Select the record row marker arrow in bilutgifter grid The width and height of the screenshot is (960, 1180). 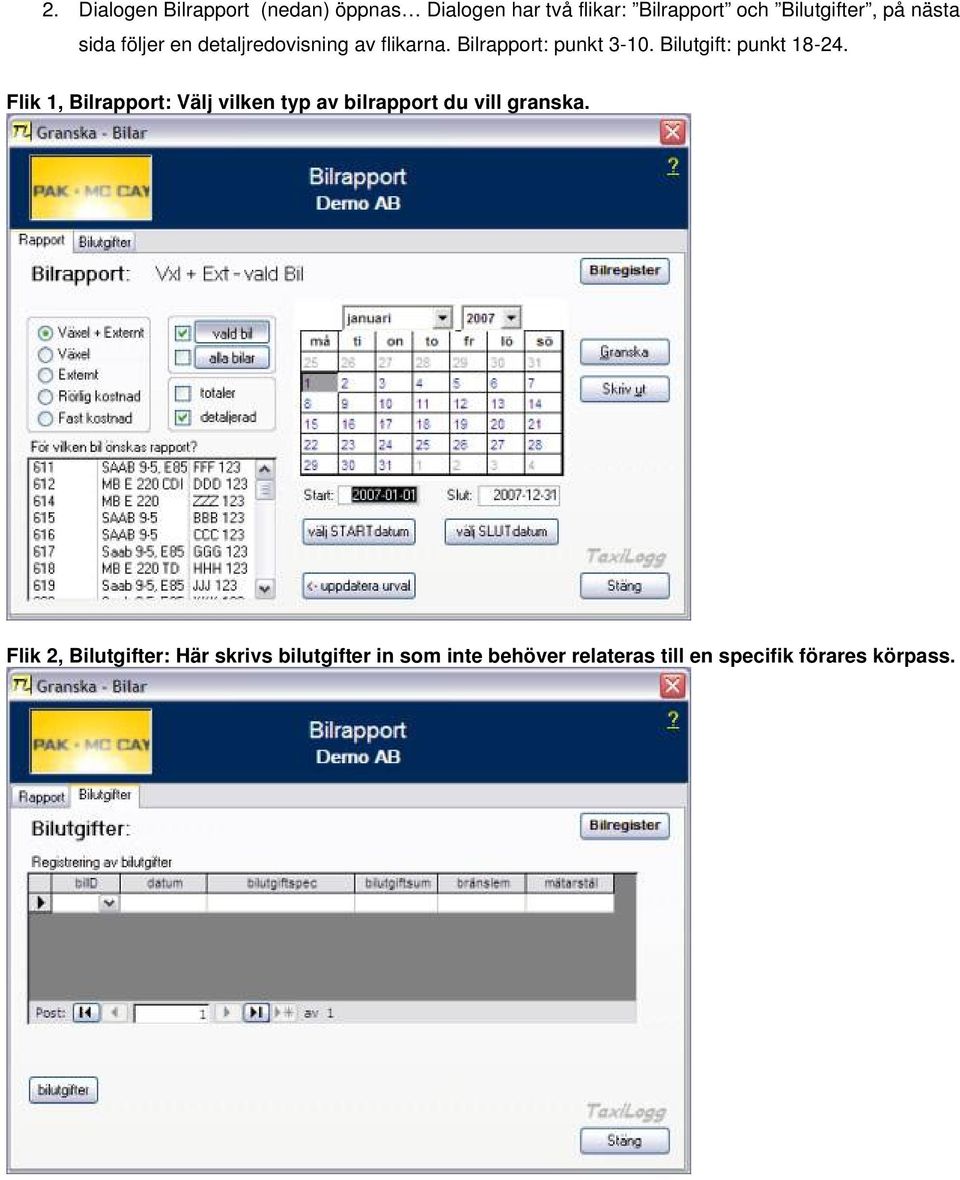coord(40,902)
